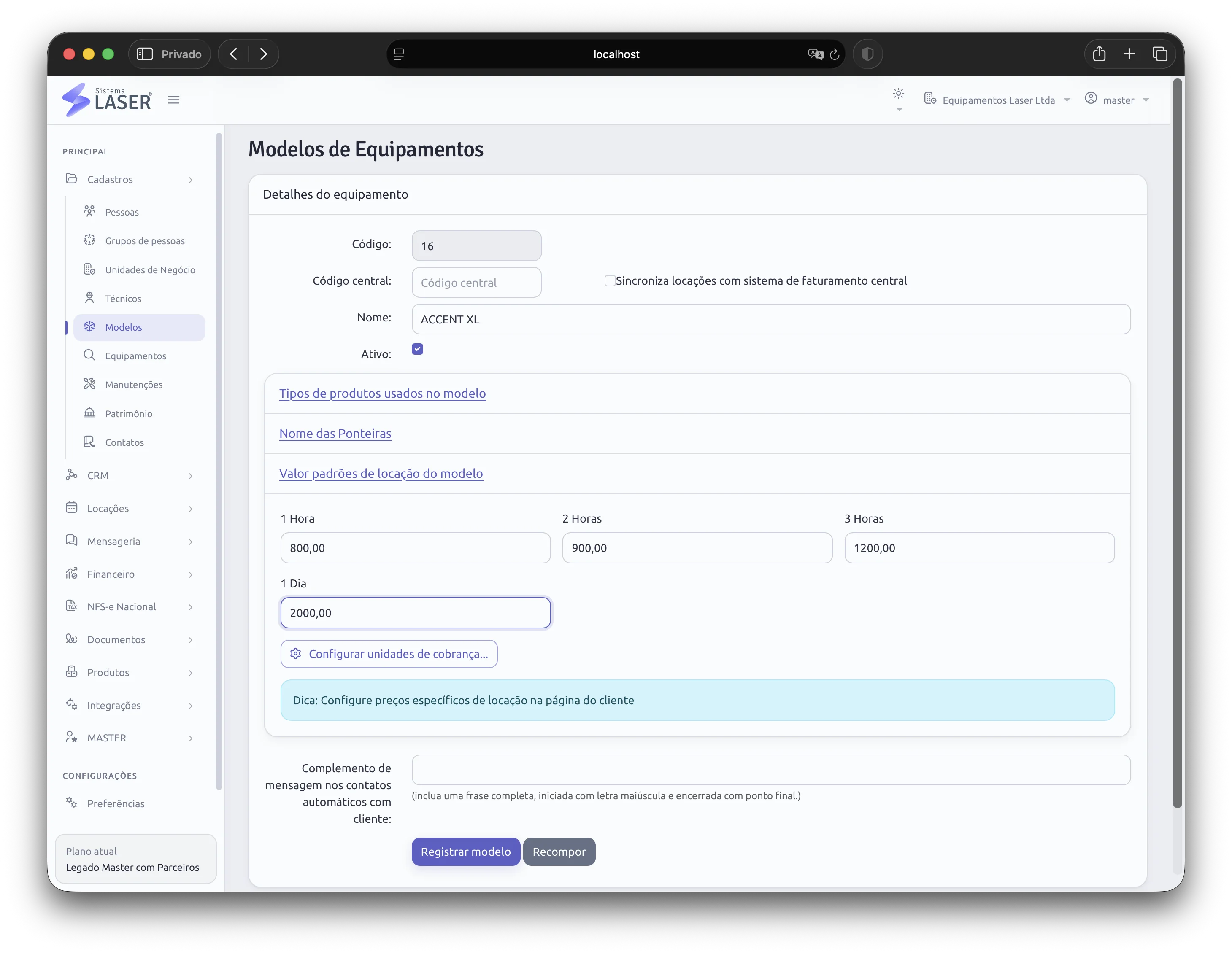The width and height of the screenshot is (1232, 954).
Task: Open Tipos de produtos usados no modelo
Action: pyautogui.click(x=382, y=393)
